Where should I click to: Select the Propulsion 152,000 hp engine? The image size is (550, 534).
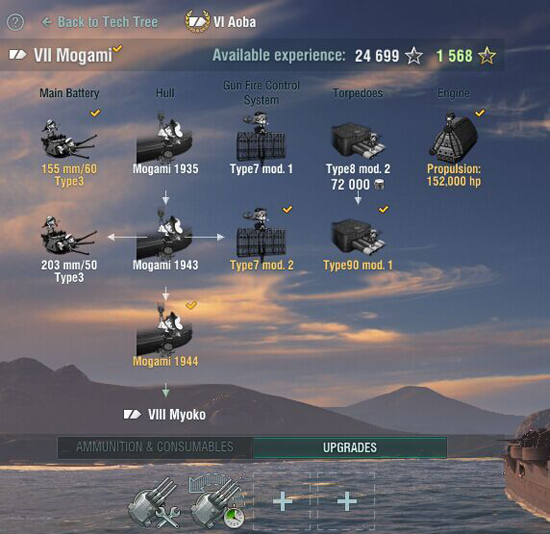coord(454,151)
